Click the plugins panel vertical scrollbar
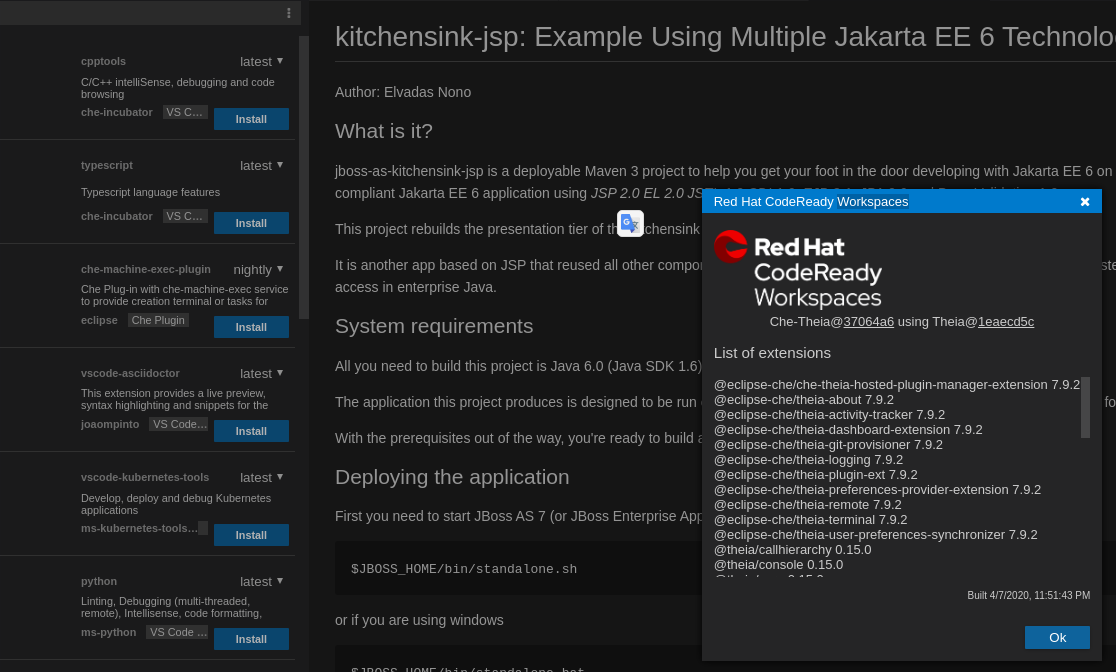Viewport: 1116px width, 672px height. 304,178
